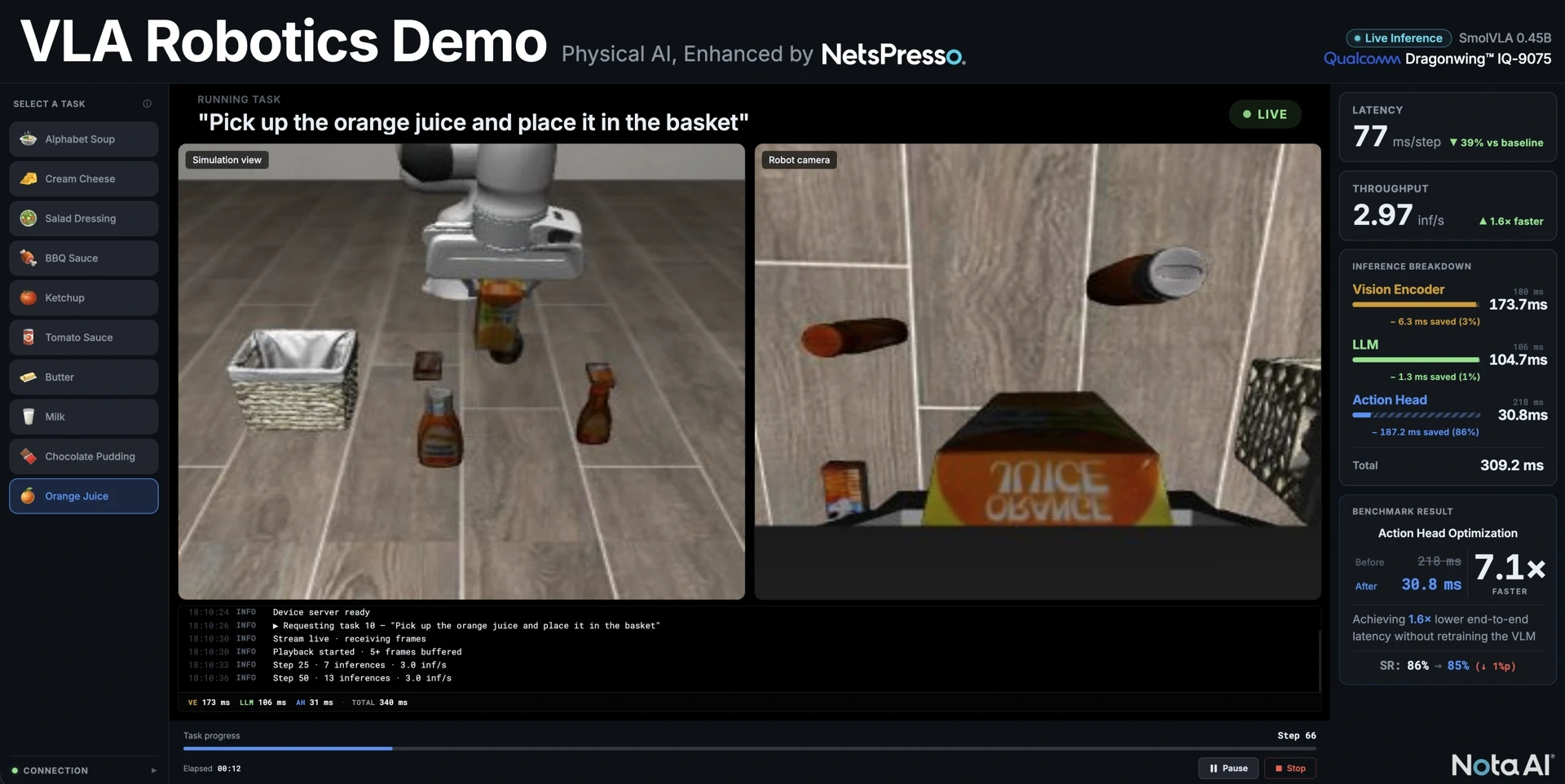Stop the running task
1565x784 pixels.
(1290, 768)
